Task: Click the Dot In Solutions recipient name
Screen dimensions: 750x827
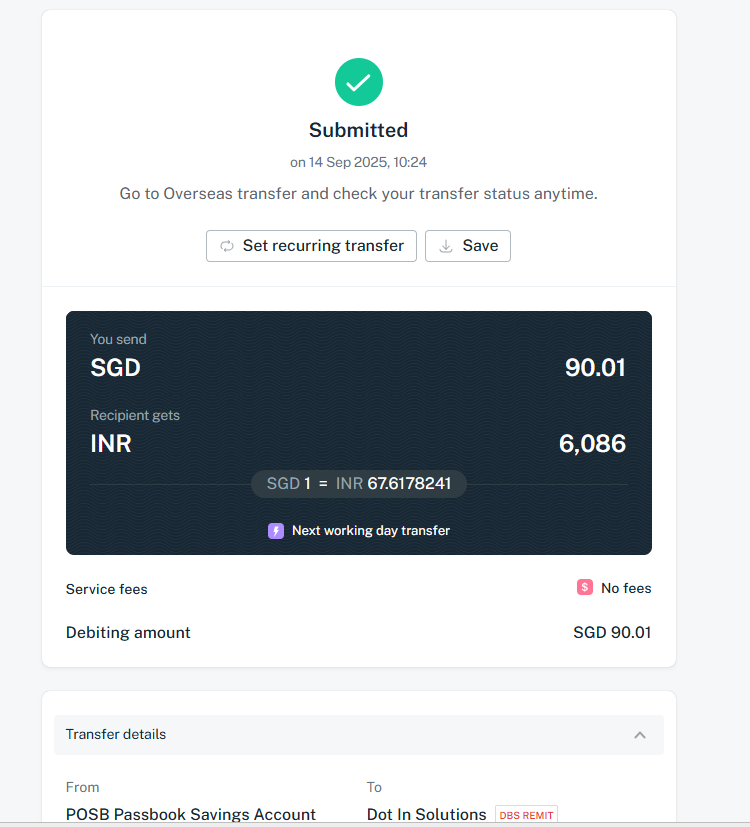Action: [x=426, y=814]
